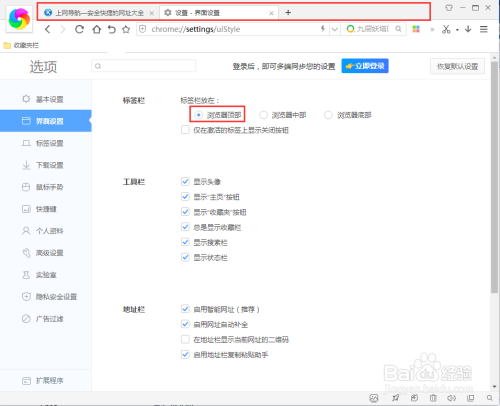Check 仅在激活的标签上显示关闭按钮
This screenshot has width=500, height=406.
[185, 130]
